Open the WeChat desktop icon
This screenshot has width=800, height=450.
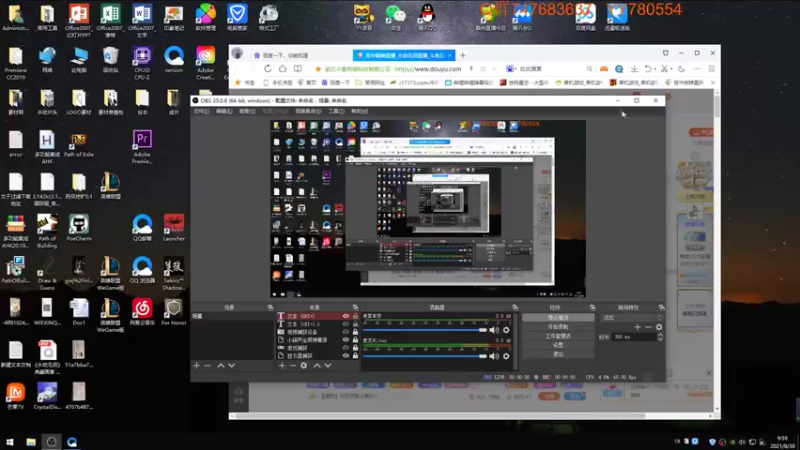click(x=395, y=17)
